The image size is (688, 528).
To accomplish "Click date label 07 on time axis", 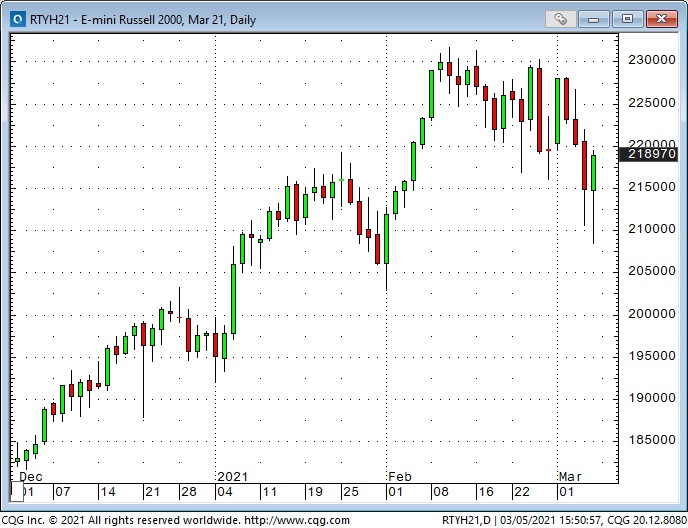I will (63, 492).
